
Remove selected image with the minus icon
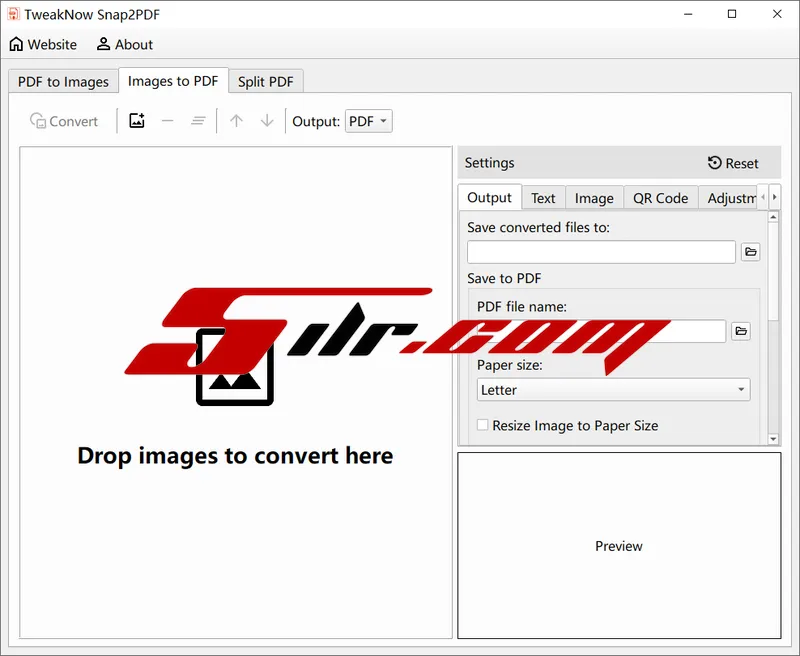167,121
